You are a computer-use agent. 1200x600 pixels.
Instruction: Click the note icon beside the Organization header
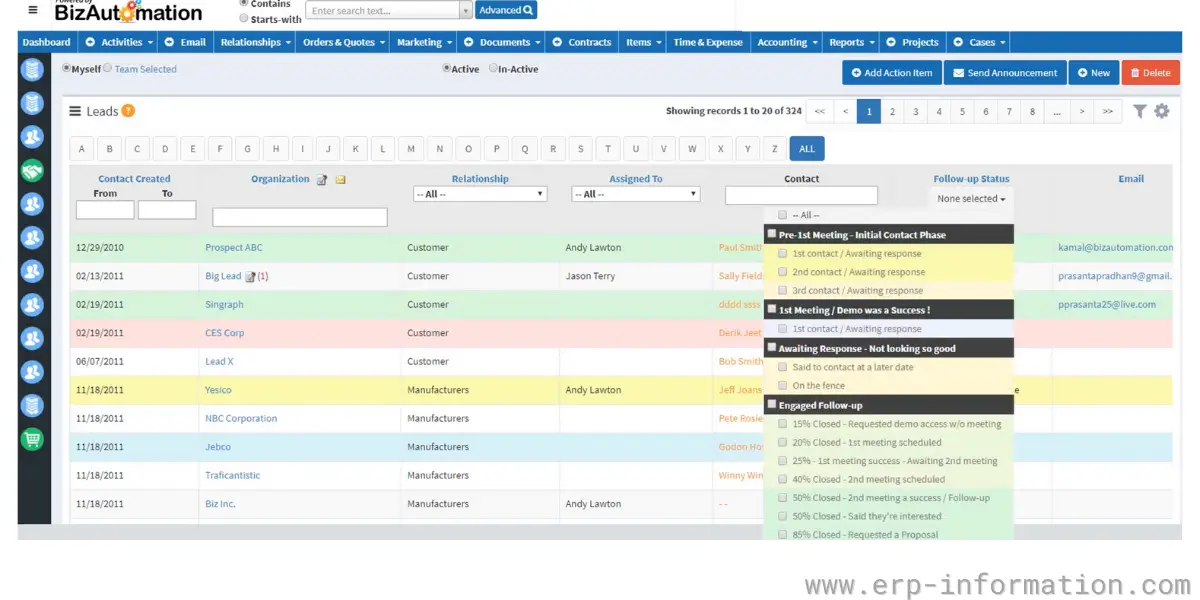[x=322, y=180]
